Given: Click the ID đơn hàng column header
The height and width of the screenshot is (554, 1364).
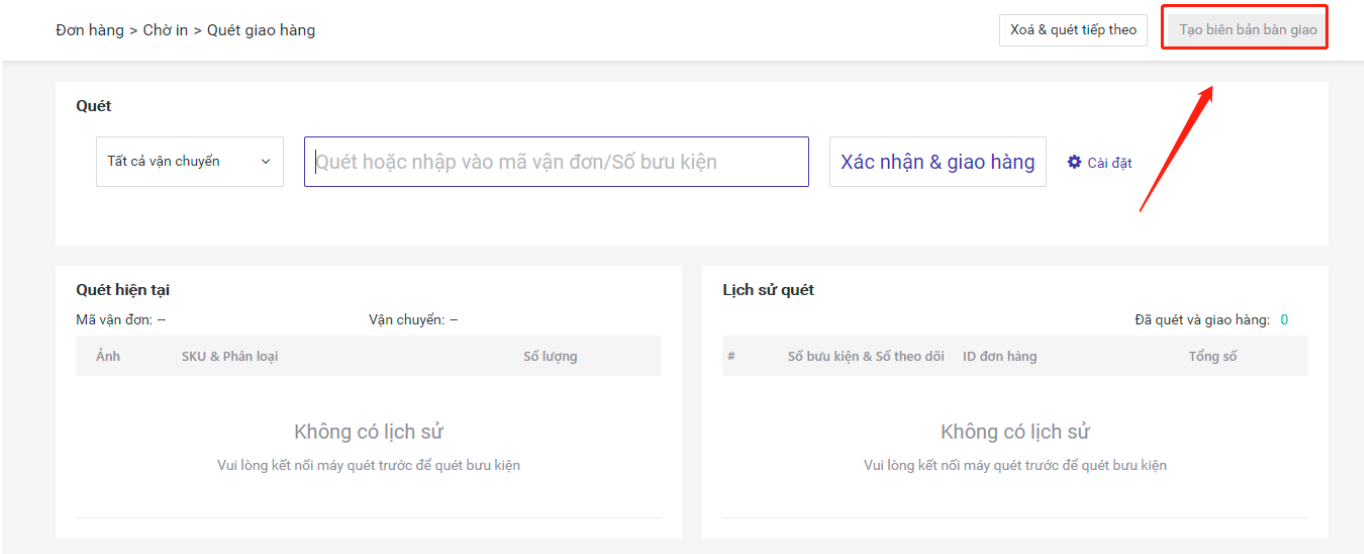Looking at the screenshot, I should point(999,356).
